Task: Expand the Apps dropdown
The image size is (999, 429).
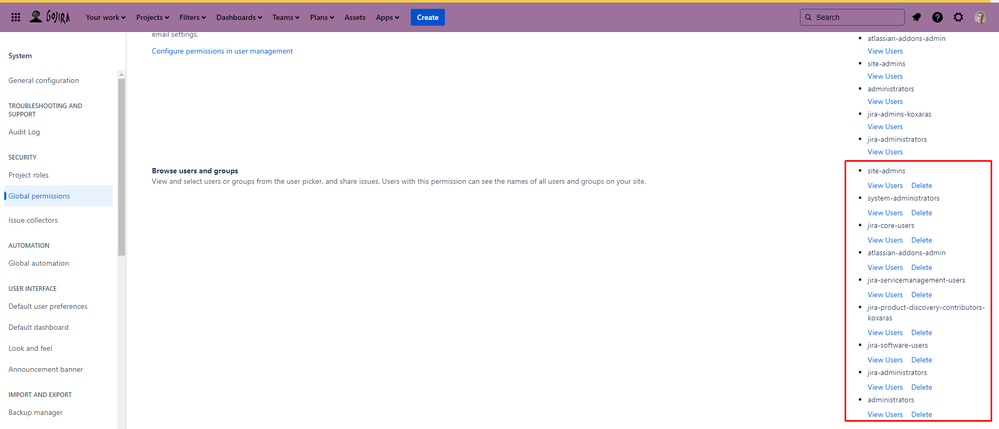Action: [387, 17]
